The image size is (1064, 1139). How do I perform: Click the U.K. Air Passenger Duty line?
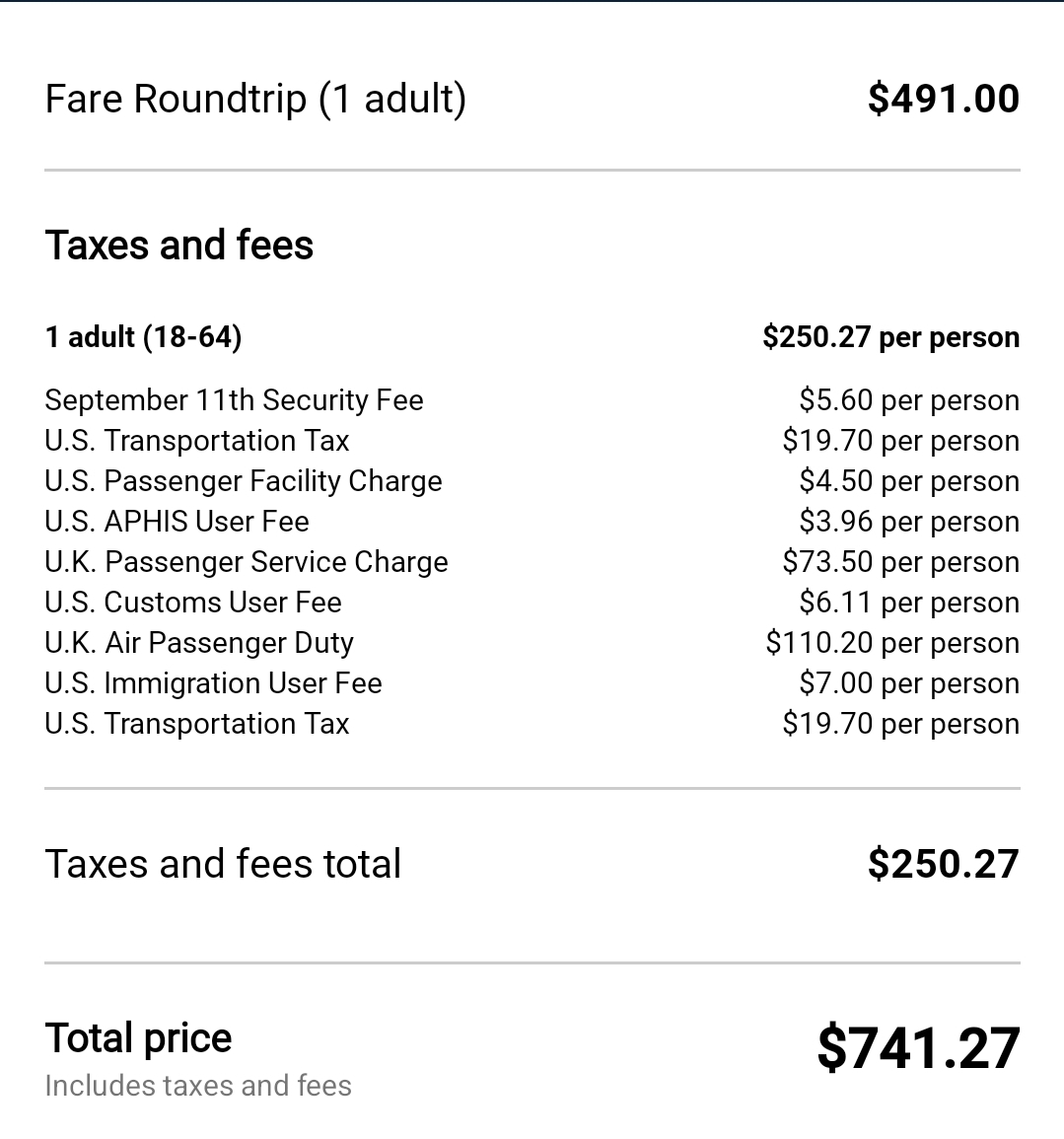[x=199, y=643]
